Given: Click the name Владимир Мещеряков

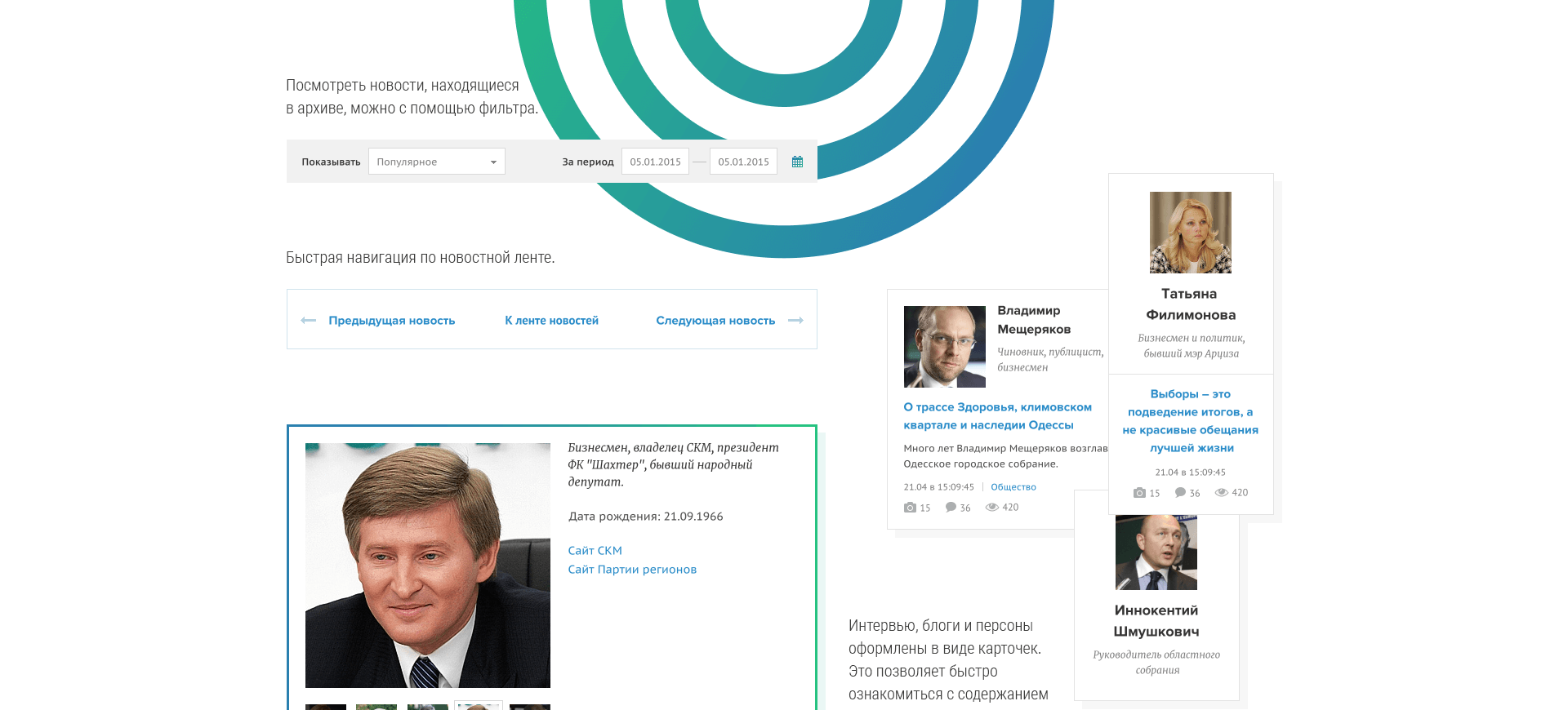Looking at the screenshot, I should (x=1034, y=320).
